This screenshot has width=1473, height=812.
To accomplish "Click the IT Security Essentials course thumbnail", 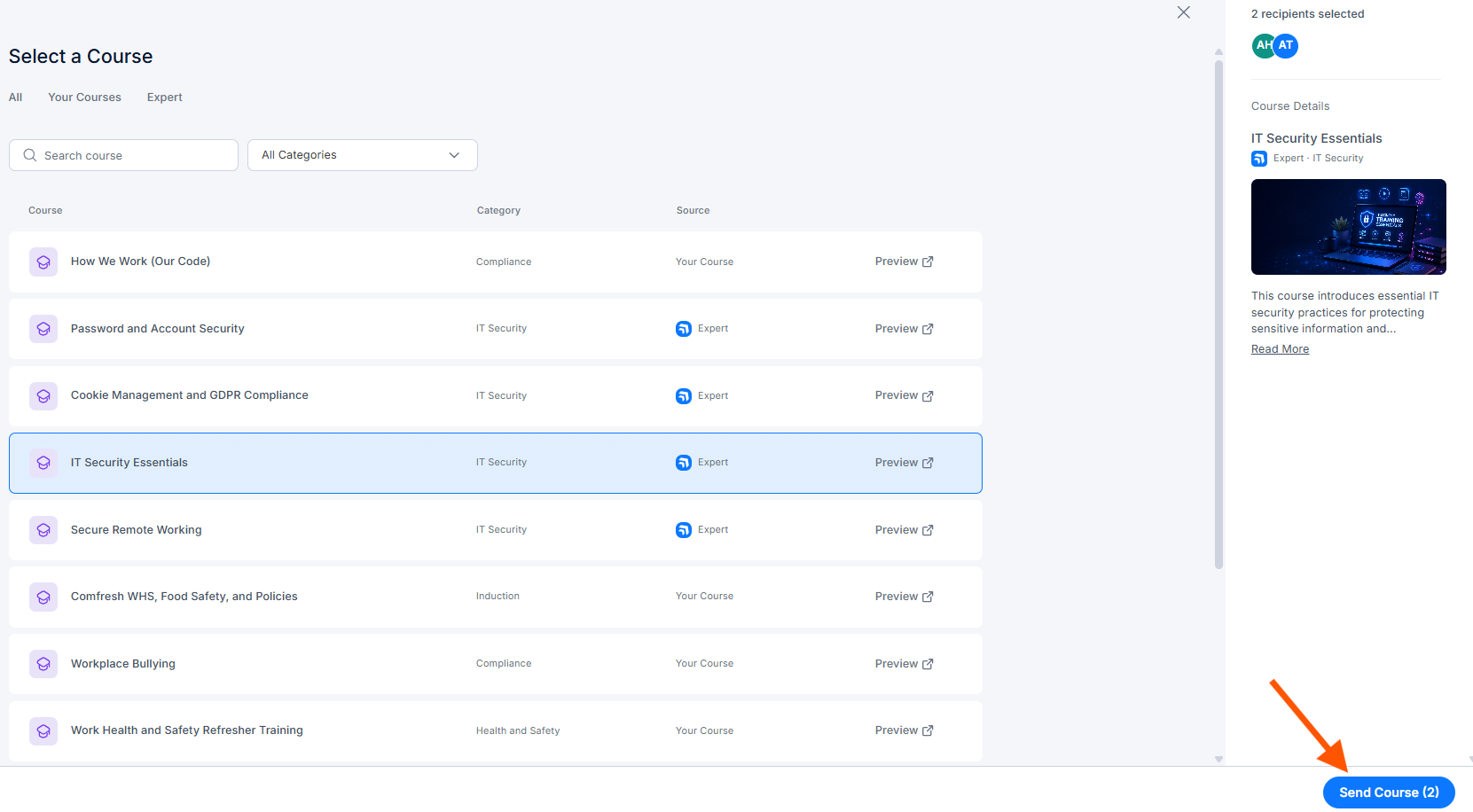I will (x=1348, y=227).
